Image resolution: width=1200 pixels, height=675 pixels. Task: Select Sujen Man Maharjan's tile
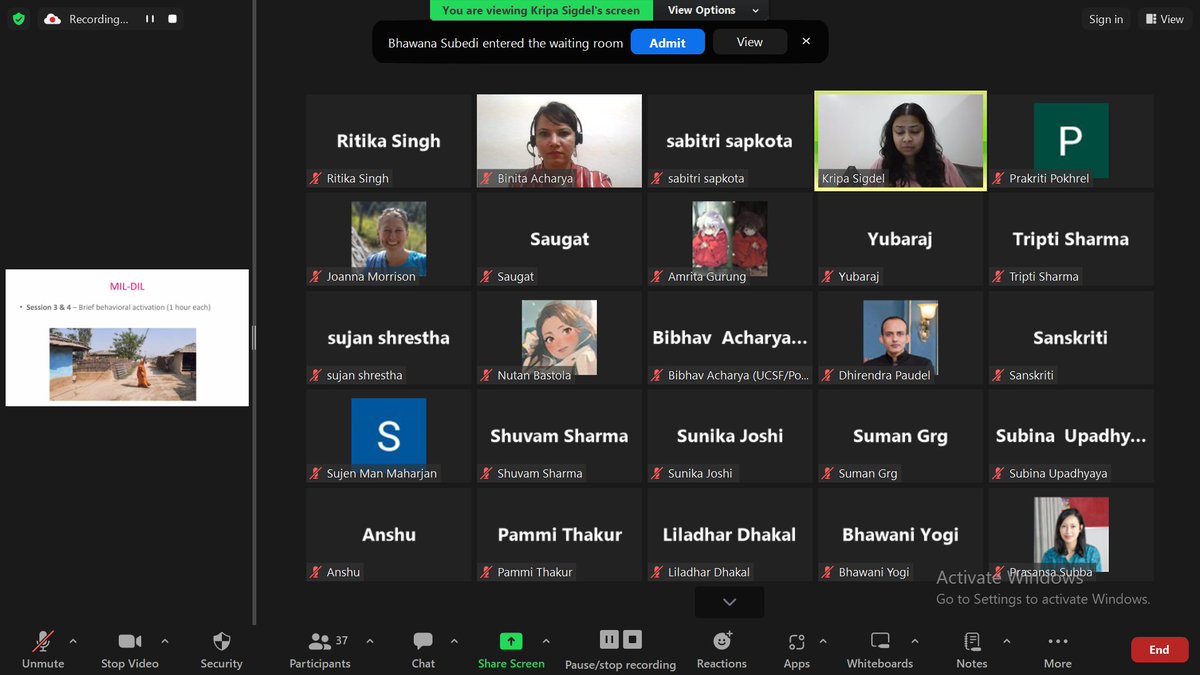388,436
